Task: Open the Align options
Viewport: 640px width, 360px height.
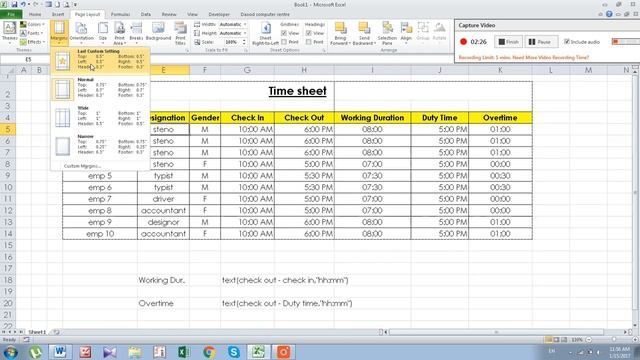Action: click(406, 32)
